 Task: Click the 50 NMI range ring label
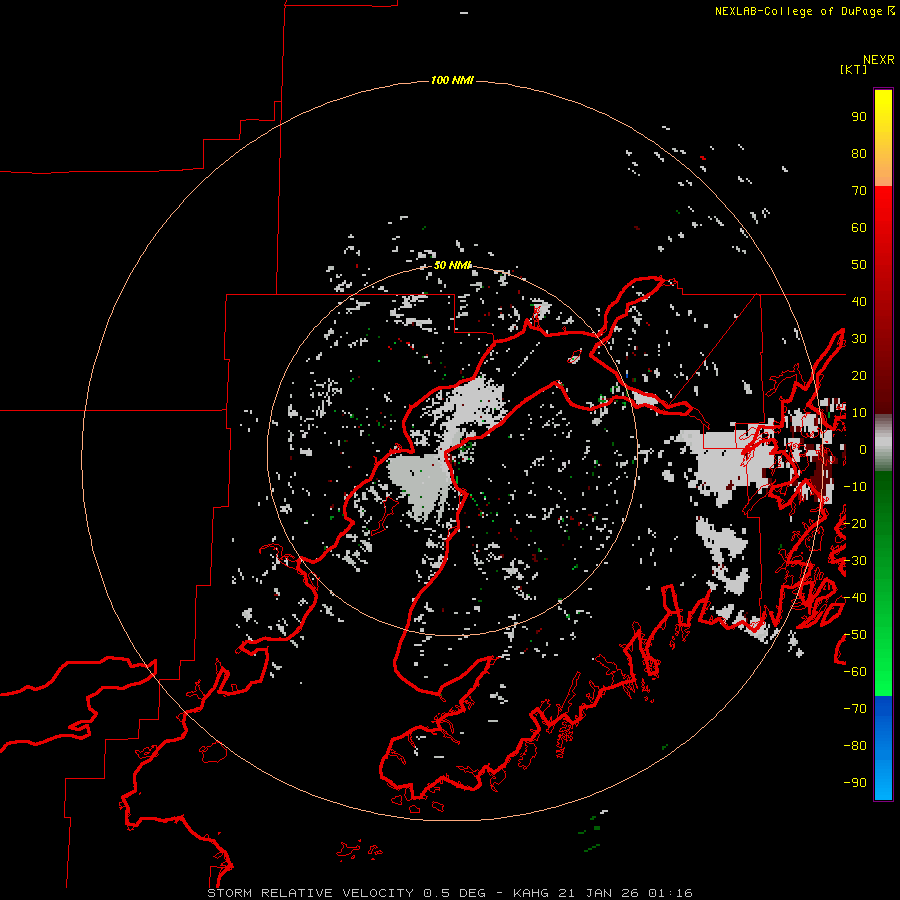(452, 265)
